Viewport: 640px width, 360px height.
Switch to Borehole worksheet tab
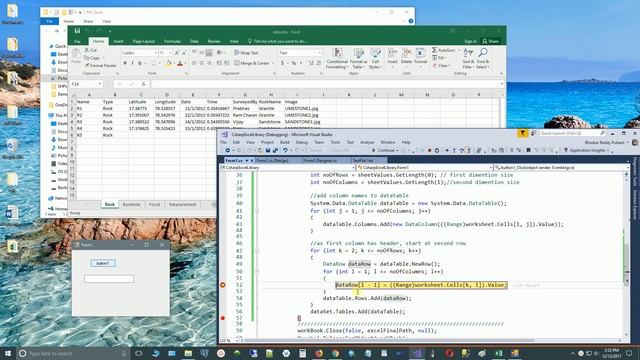131,204
